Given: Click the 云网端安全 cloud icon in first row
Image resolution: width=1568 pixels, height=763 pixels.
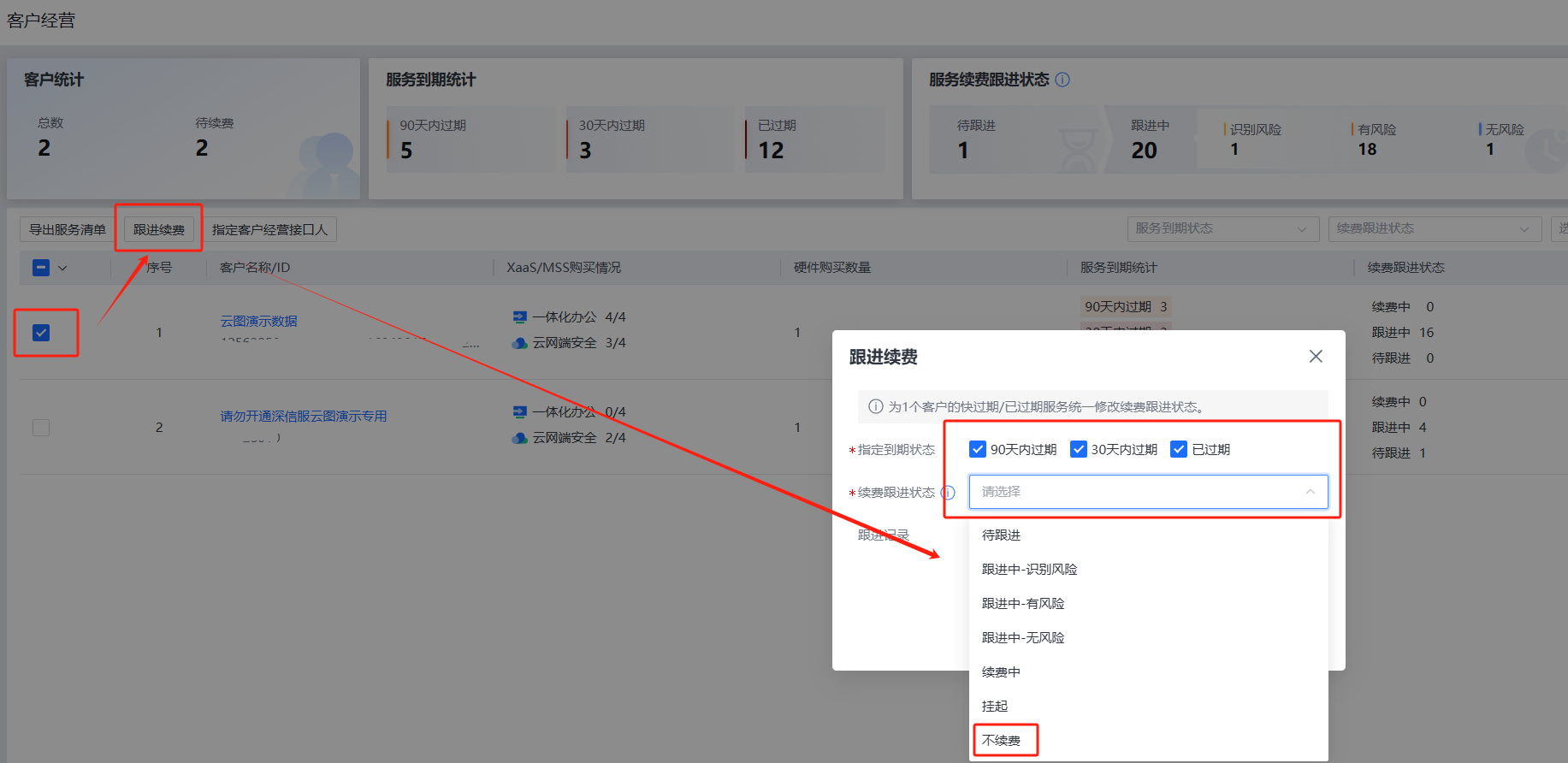Looking at the screenshot, I should (x=519, y=343).
